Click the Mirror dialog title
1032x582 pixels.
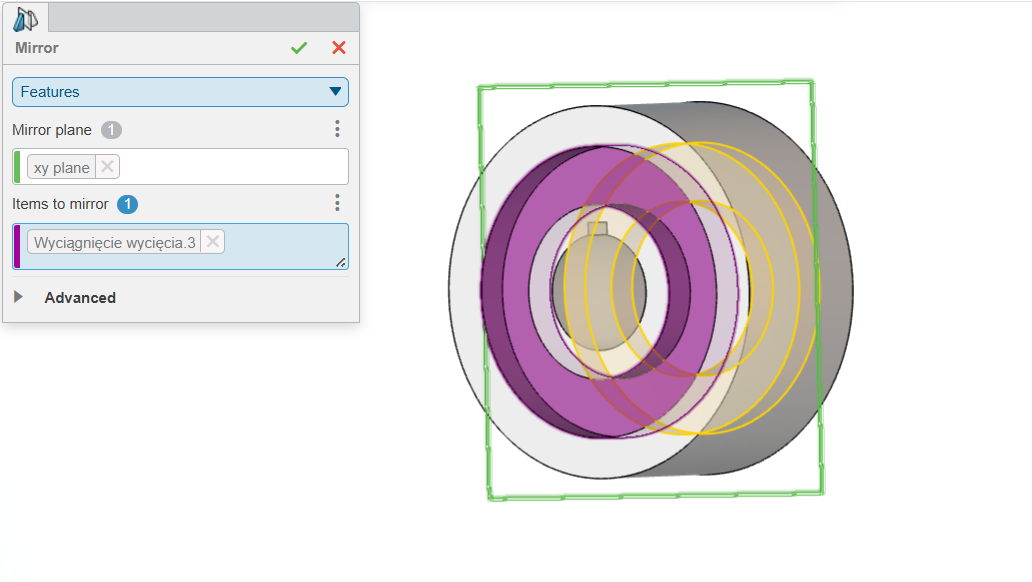(37, 48)
